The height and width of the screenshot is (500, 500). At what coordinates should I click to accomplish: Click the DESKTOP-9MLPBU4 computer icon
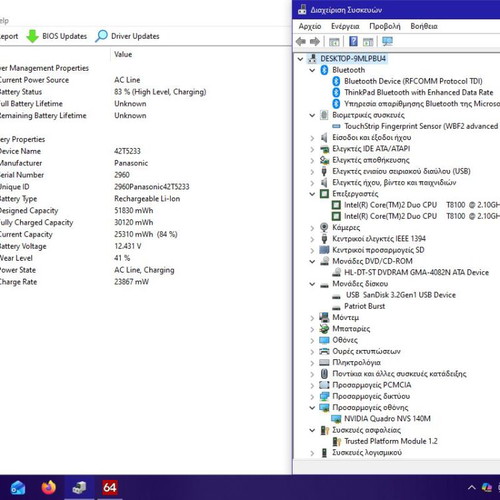coord(312,59)
